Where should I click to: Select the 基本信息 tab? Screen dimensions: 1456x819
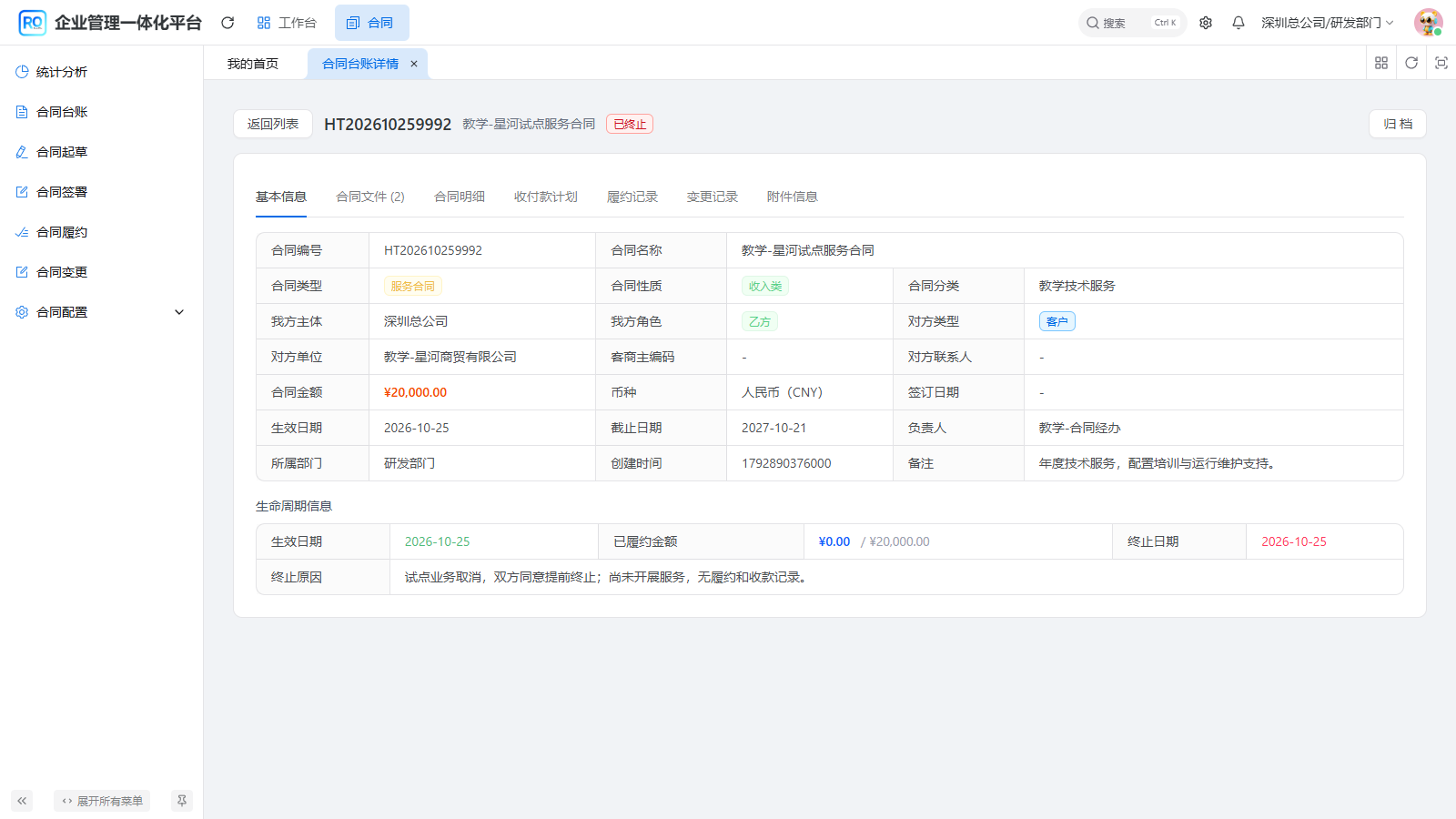pos(281,197)
